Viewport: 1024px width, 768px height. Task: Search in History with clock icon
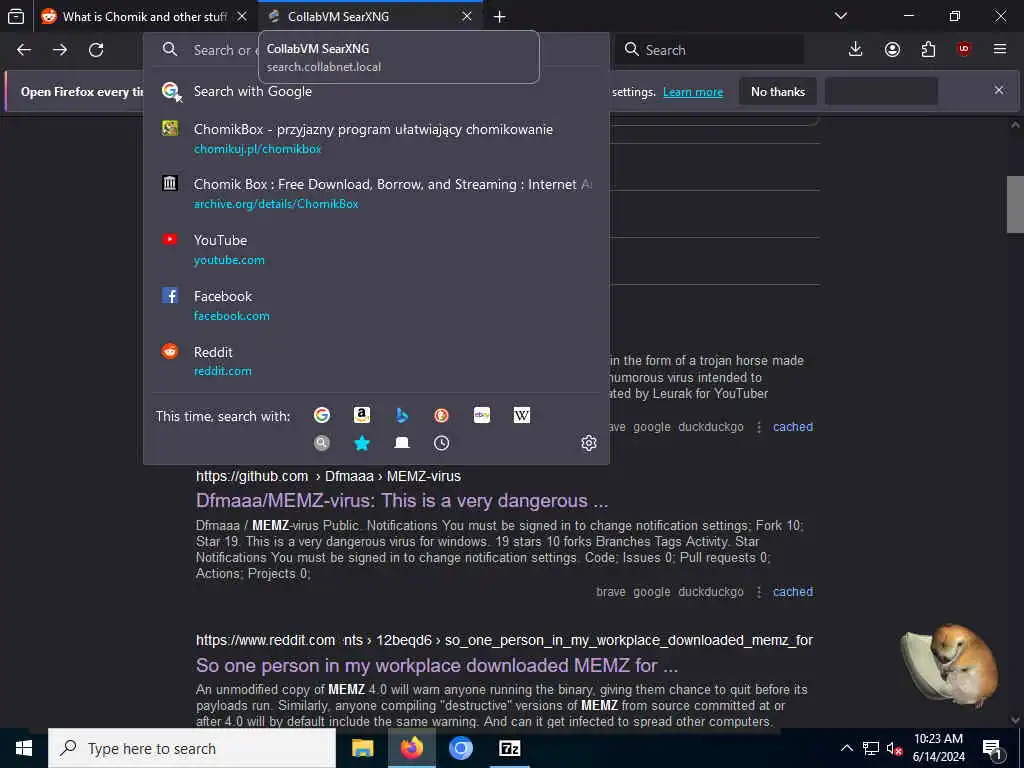pyautogui.click(x=441, y=443)
